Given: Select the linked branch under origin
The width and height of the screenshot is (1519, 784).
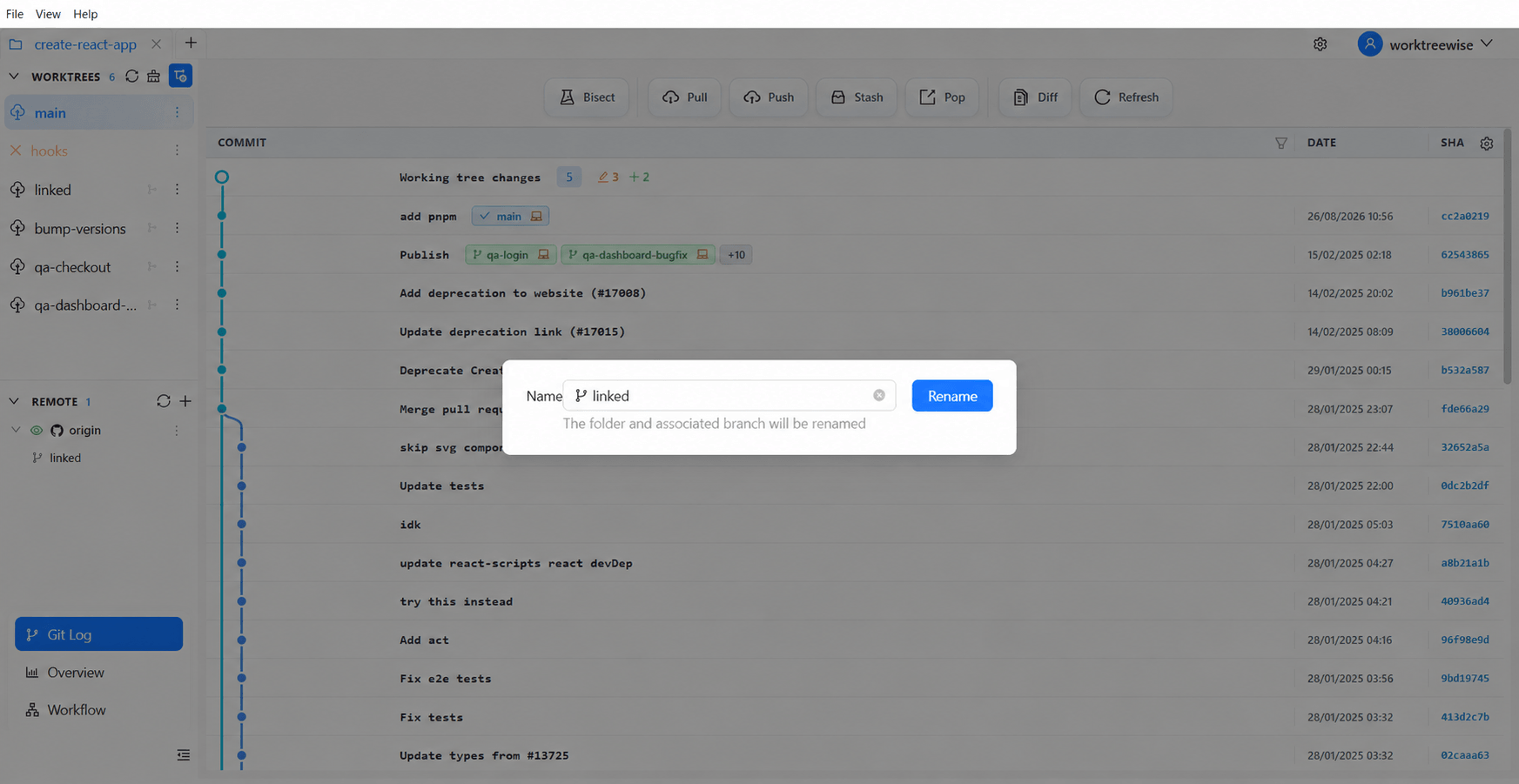Looking at the screenshot, I should tap(65, 458).
